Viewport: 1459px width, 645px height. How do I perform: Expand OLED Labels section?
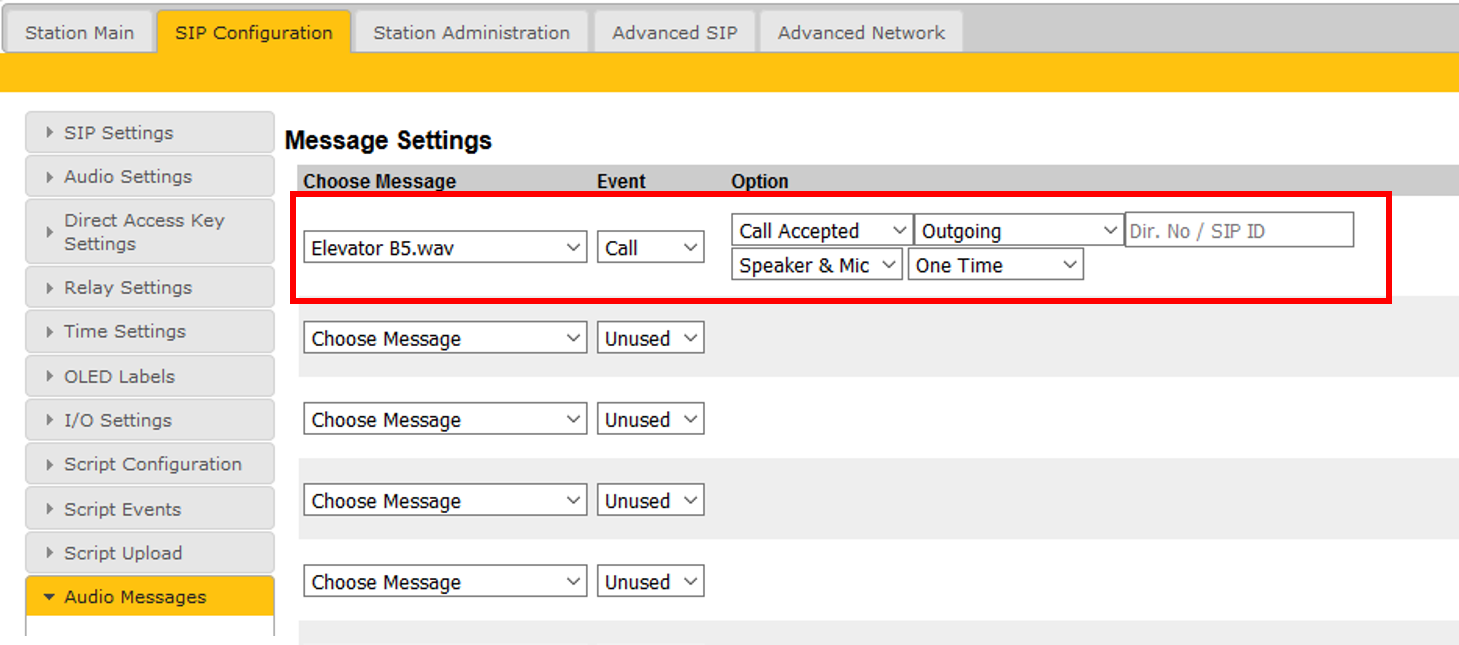pos(149,376)
